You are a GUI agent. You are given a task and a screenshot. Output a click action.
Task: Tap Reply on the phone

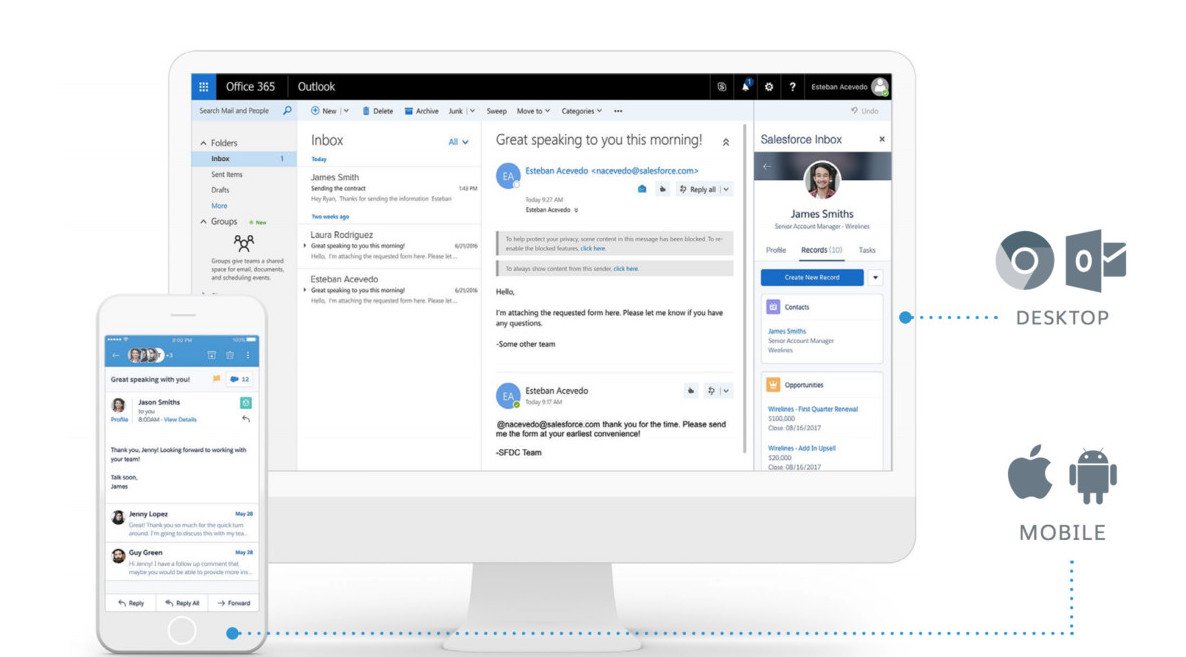pos(131,603)
